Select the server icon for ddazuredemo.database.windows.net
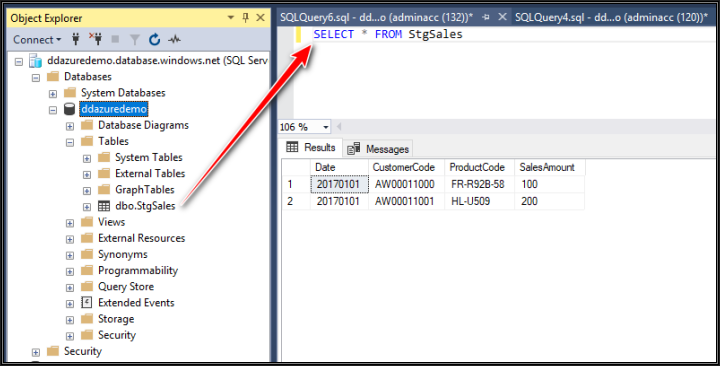Screen dimensions: 720x366 click(35, 61)
